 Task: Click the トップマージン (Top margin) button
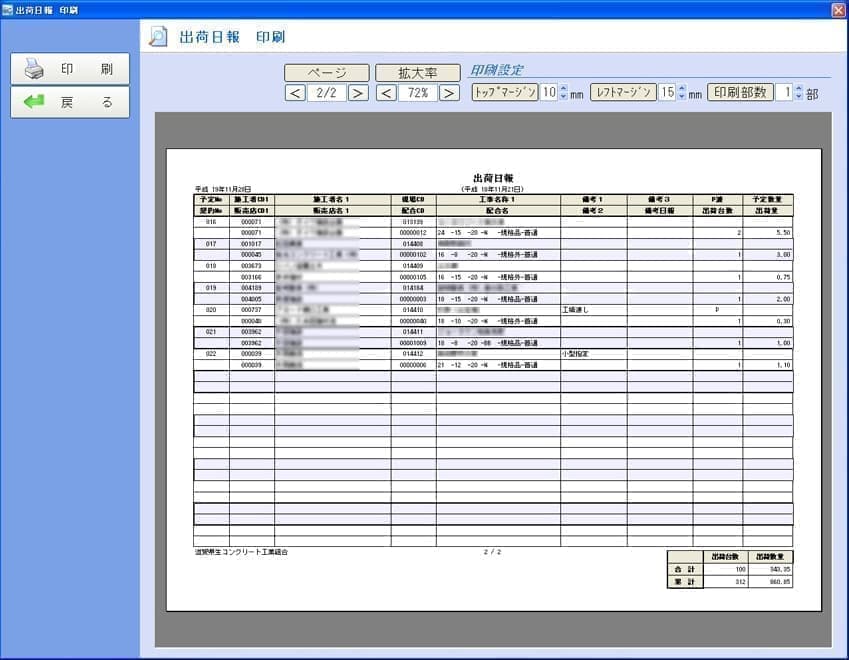(x=505, y=92)
